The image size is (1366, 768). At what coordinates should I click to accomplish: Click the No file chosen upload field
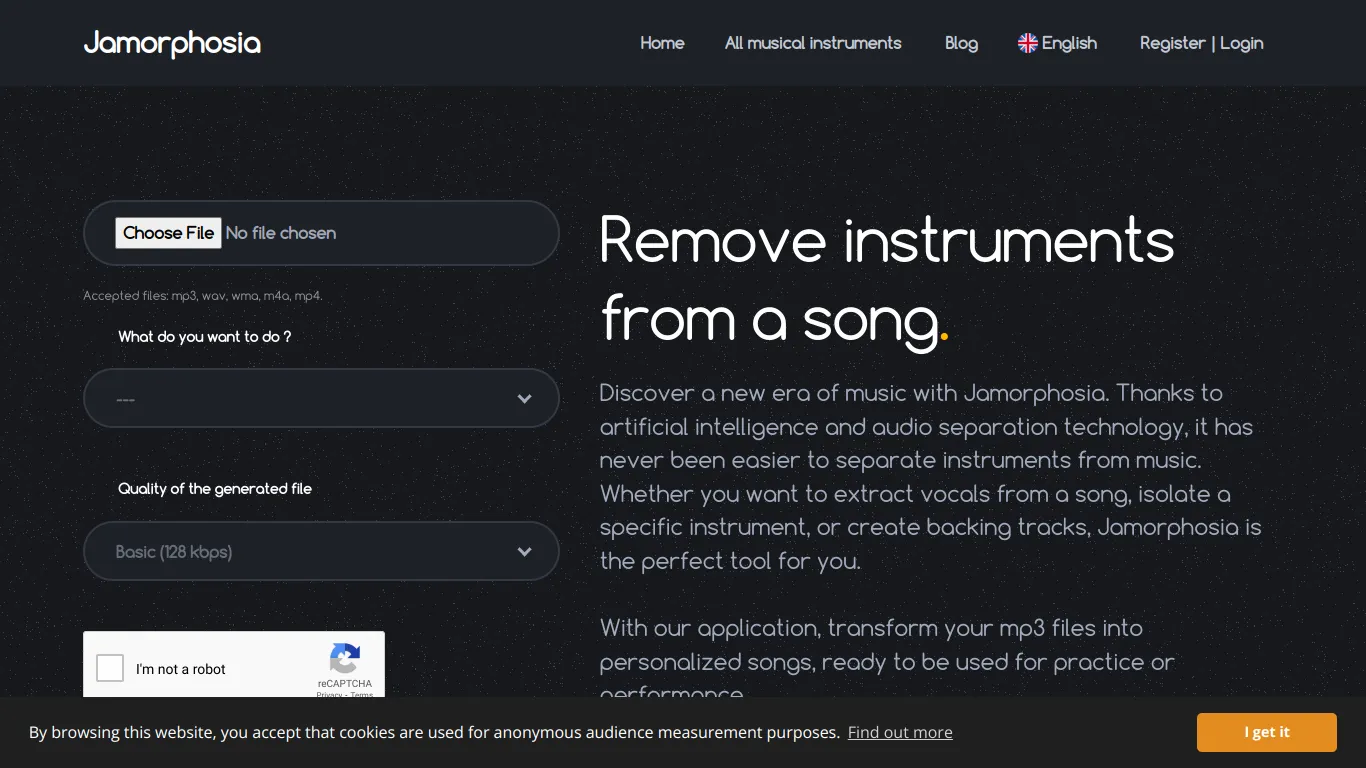(x=321, y=233)
